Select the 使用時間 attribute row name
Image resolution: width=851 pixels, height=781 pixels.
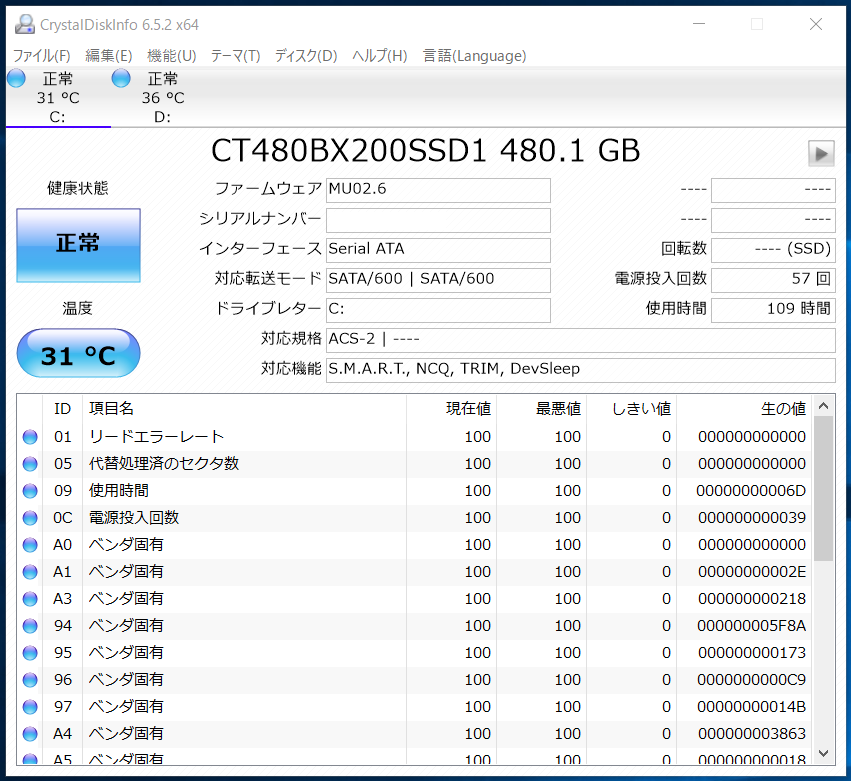[x=119, y=491]
